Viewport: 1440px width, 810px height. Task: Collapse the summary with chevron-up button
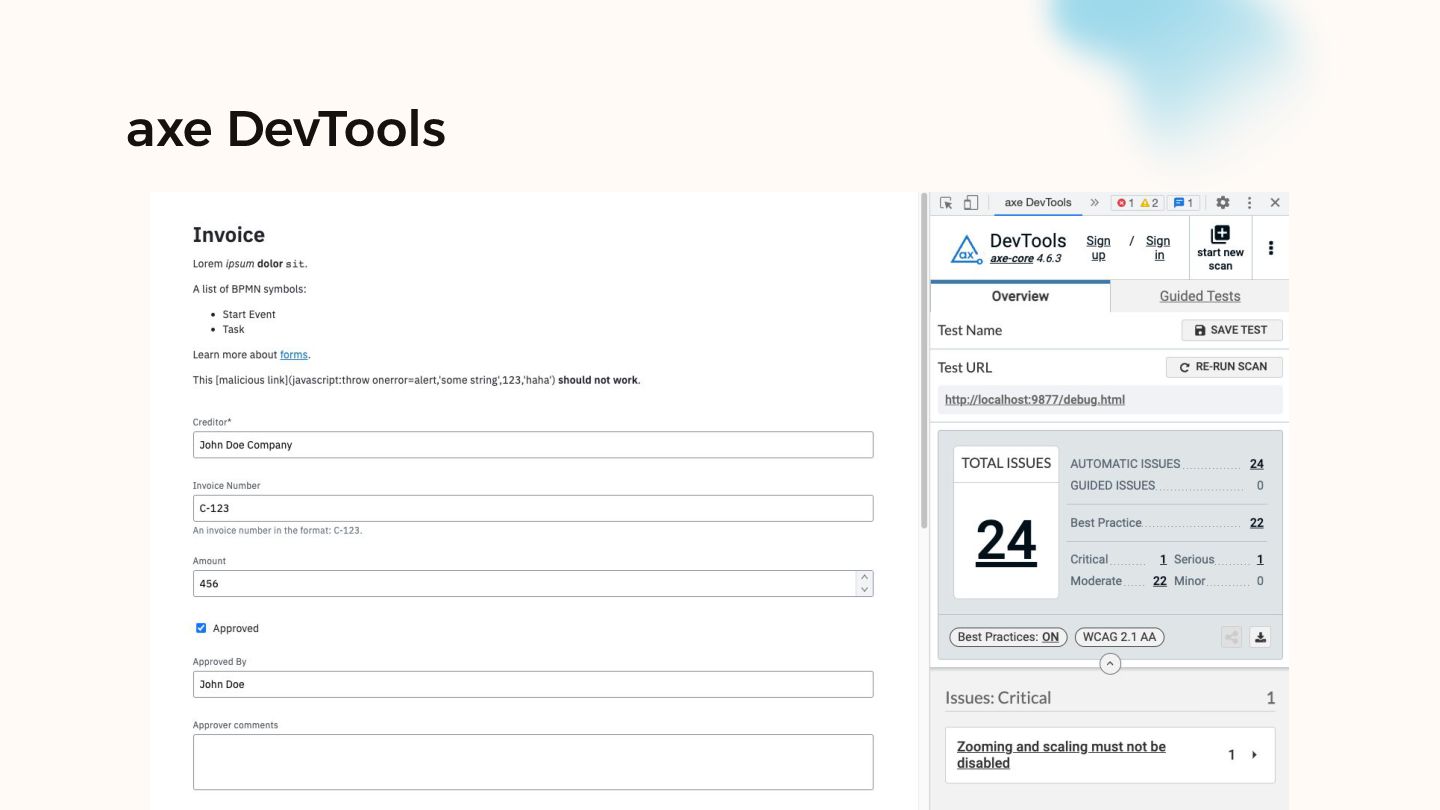(1110, 663)
